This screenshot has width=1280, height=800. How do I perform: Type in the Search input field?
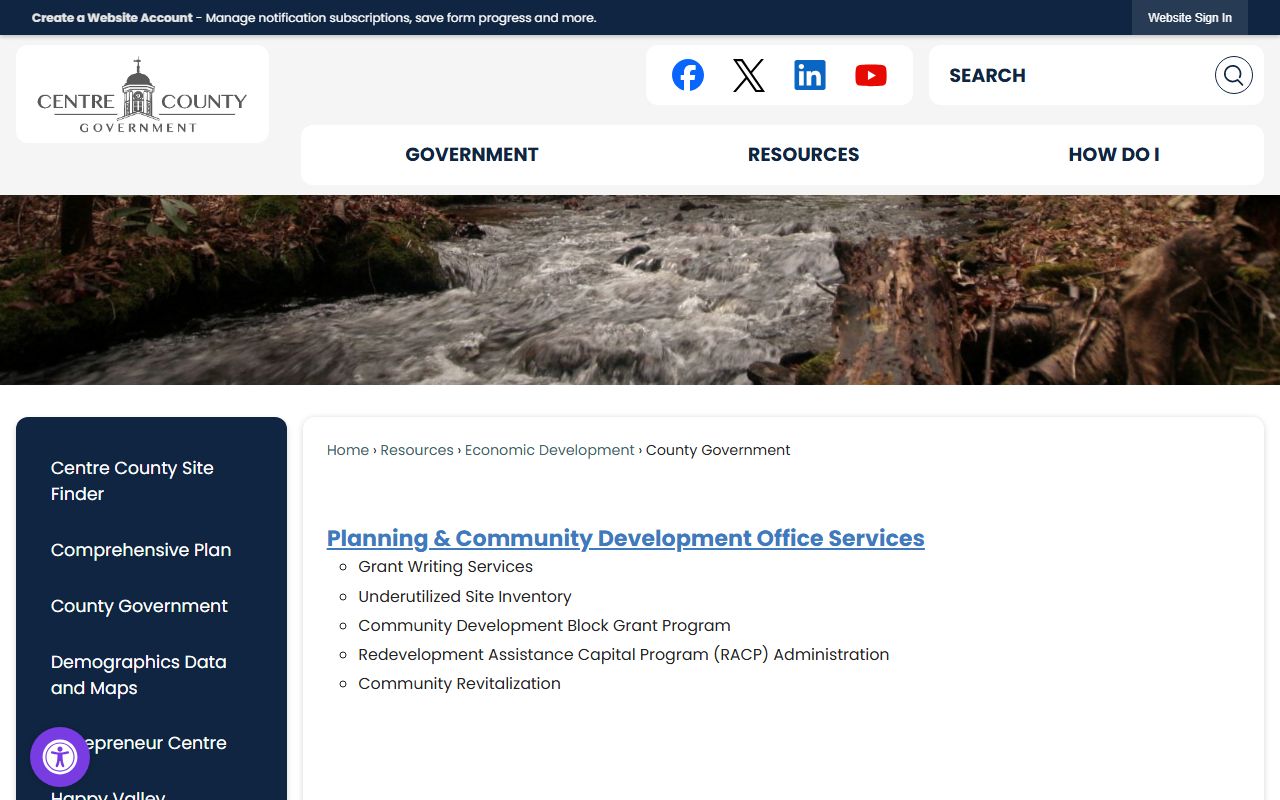click(1070, 75)
